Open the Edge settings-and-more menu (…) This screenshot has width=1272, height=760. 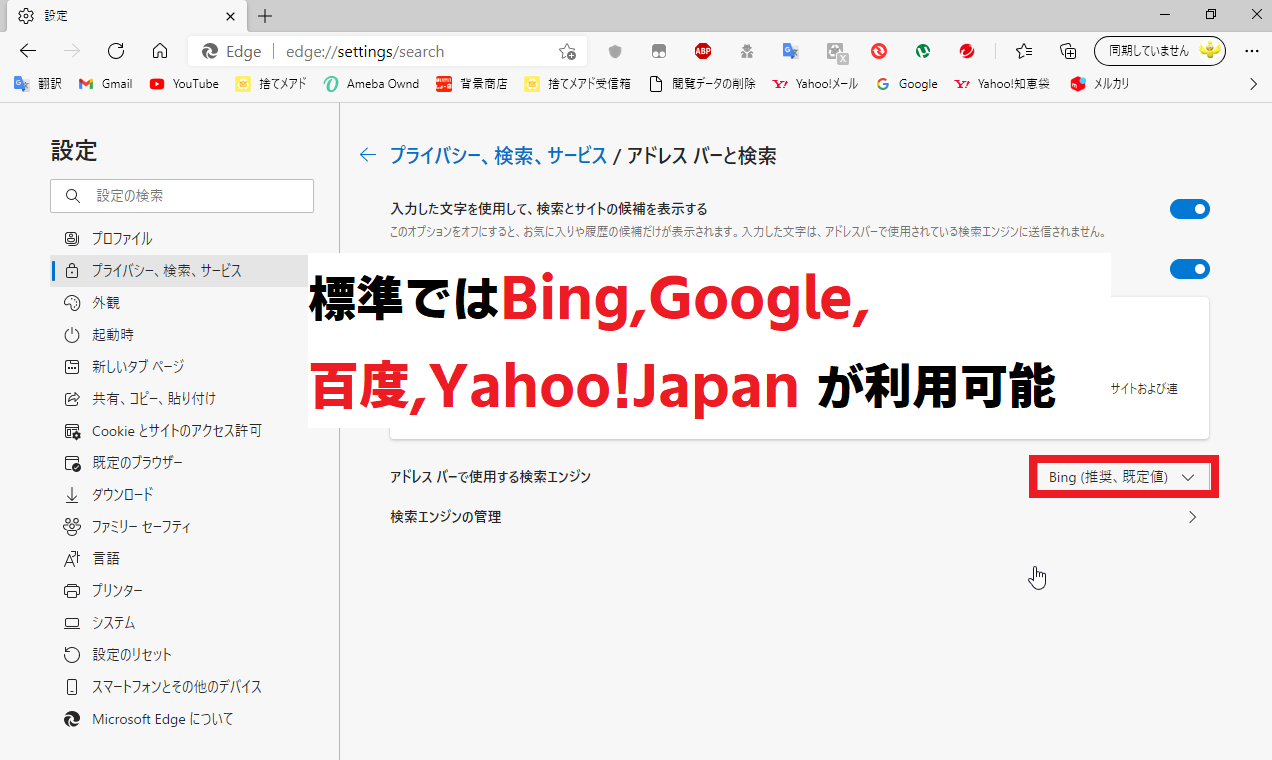(x=1252, y=51)
